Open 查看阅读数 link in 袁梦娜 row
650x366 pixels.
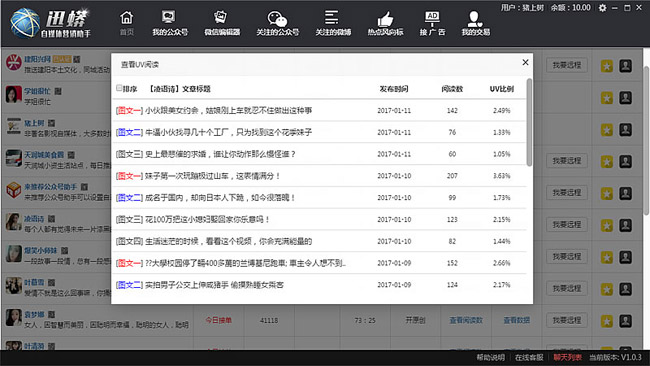pos(466,320)
